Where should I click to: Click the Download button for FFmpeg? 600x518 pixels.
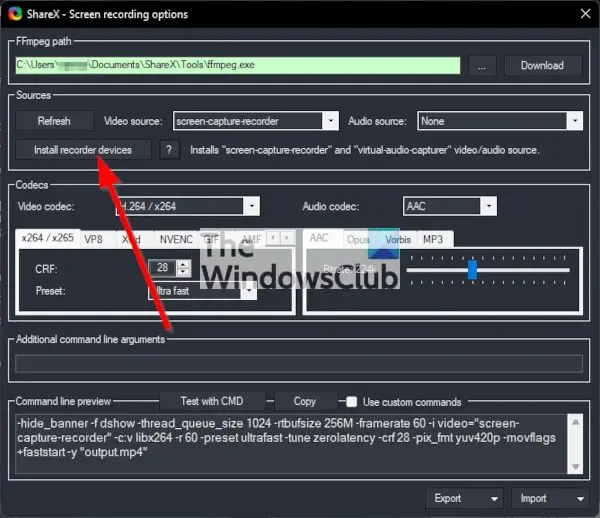(x=541, y=66)
